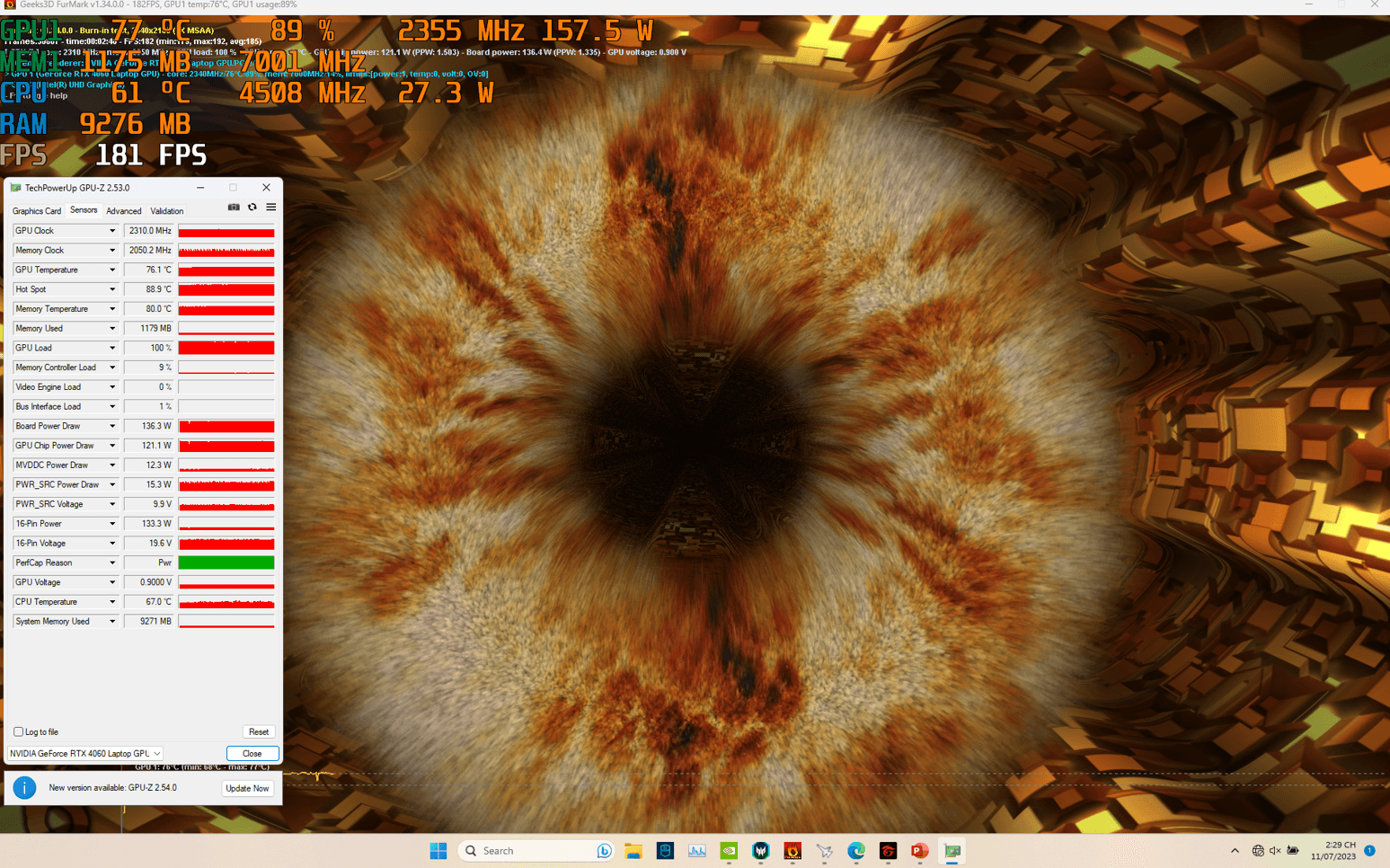
Task: Click the Update Now button
Action: [x=247, y=788]
